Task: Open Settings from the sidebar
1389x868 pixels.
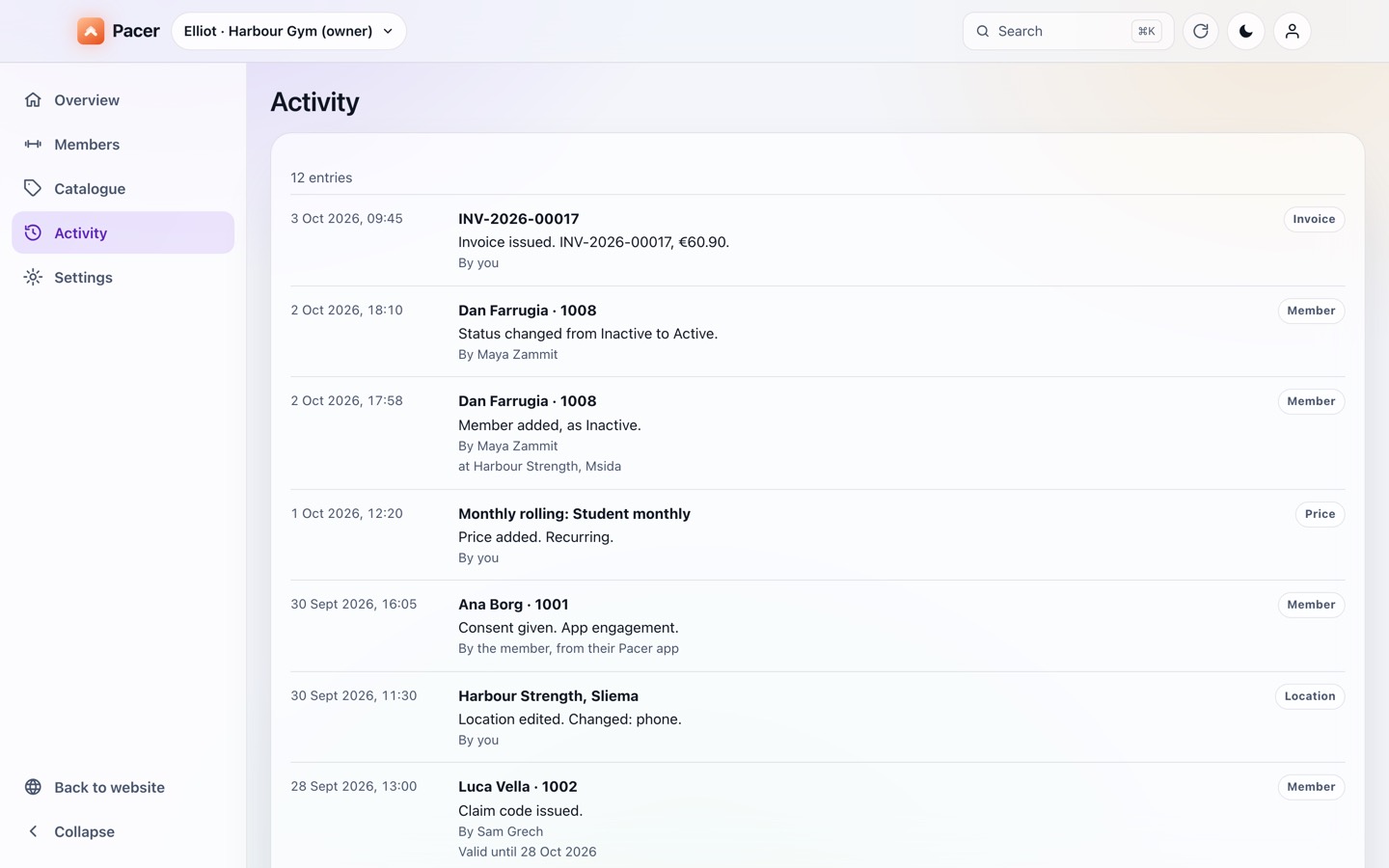Action: pyautogui.click(x=123, y=277)
